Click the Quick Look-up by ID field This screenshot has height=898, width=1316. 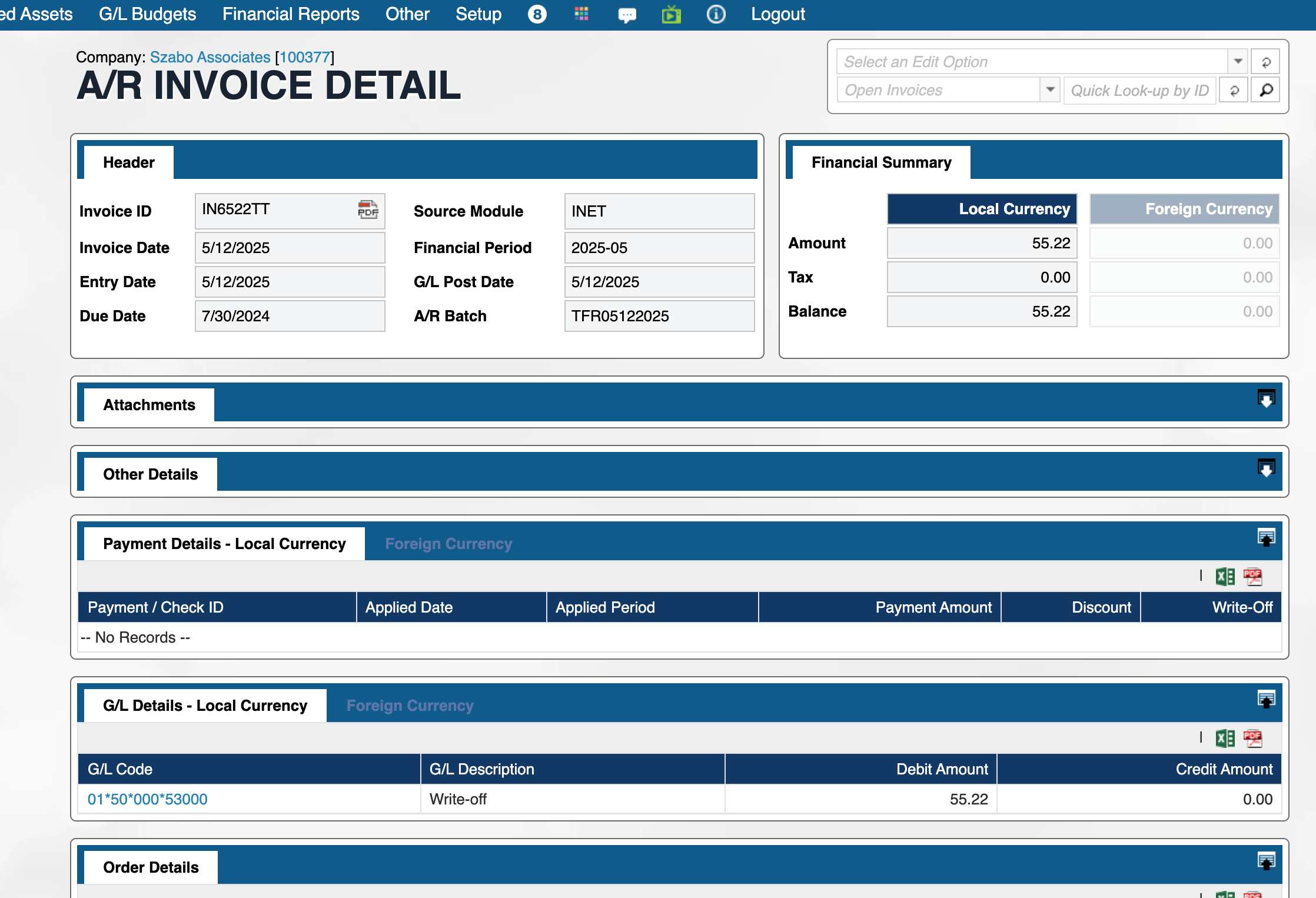pos(1139,90)
